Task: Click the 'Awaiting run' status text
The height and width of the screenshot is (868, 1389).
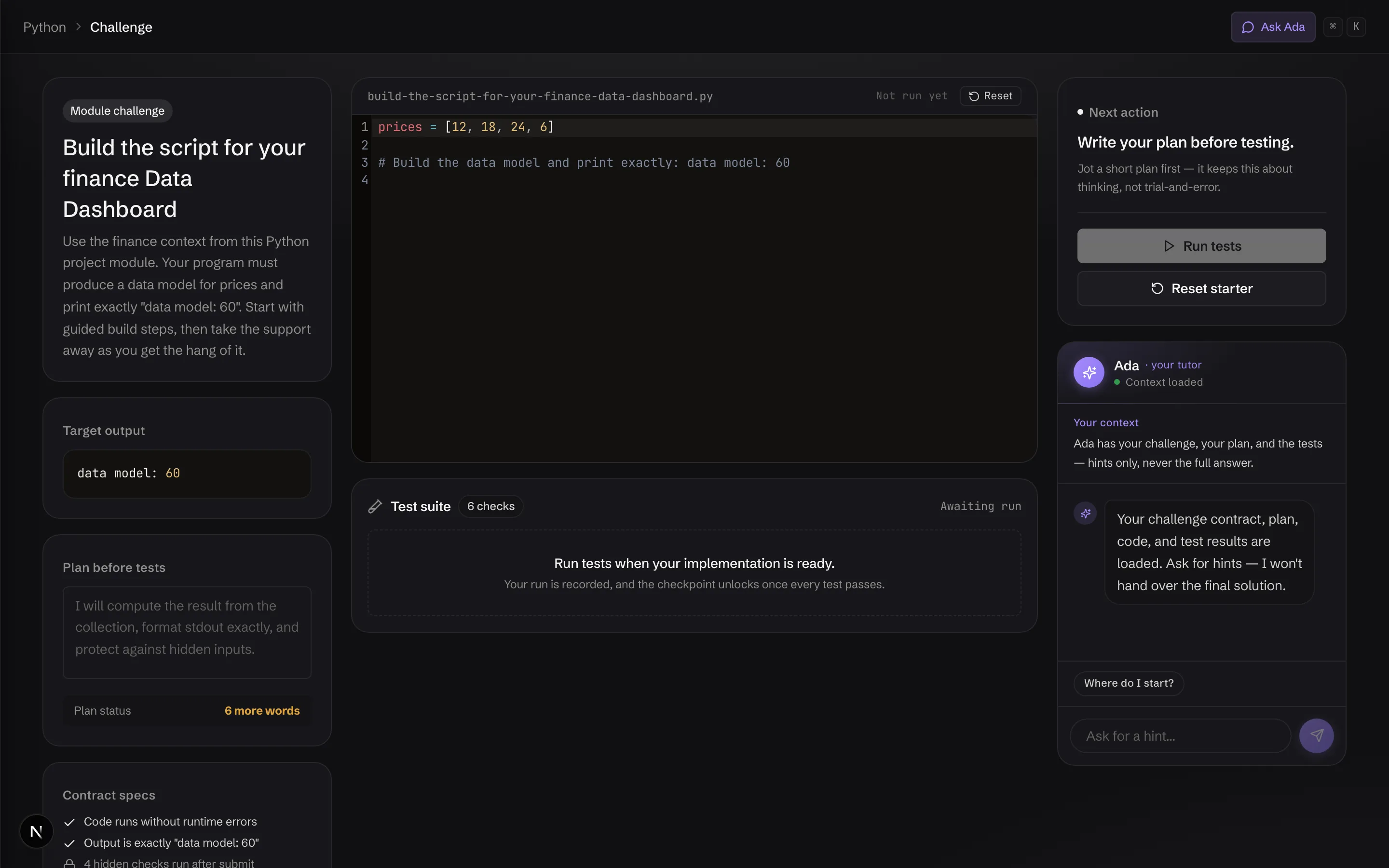Action: pos(980,506)
